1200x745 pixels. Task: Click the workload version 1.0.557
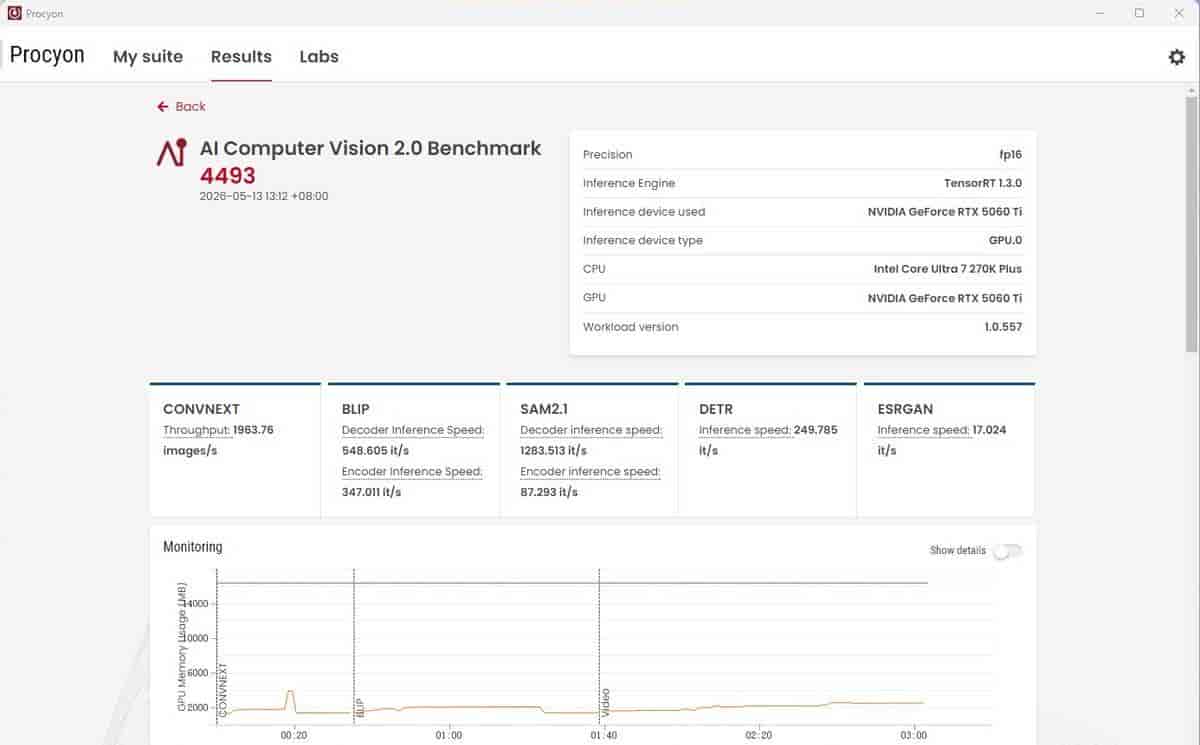(1003, 326)
